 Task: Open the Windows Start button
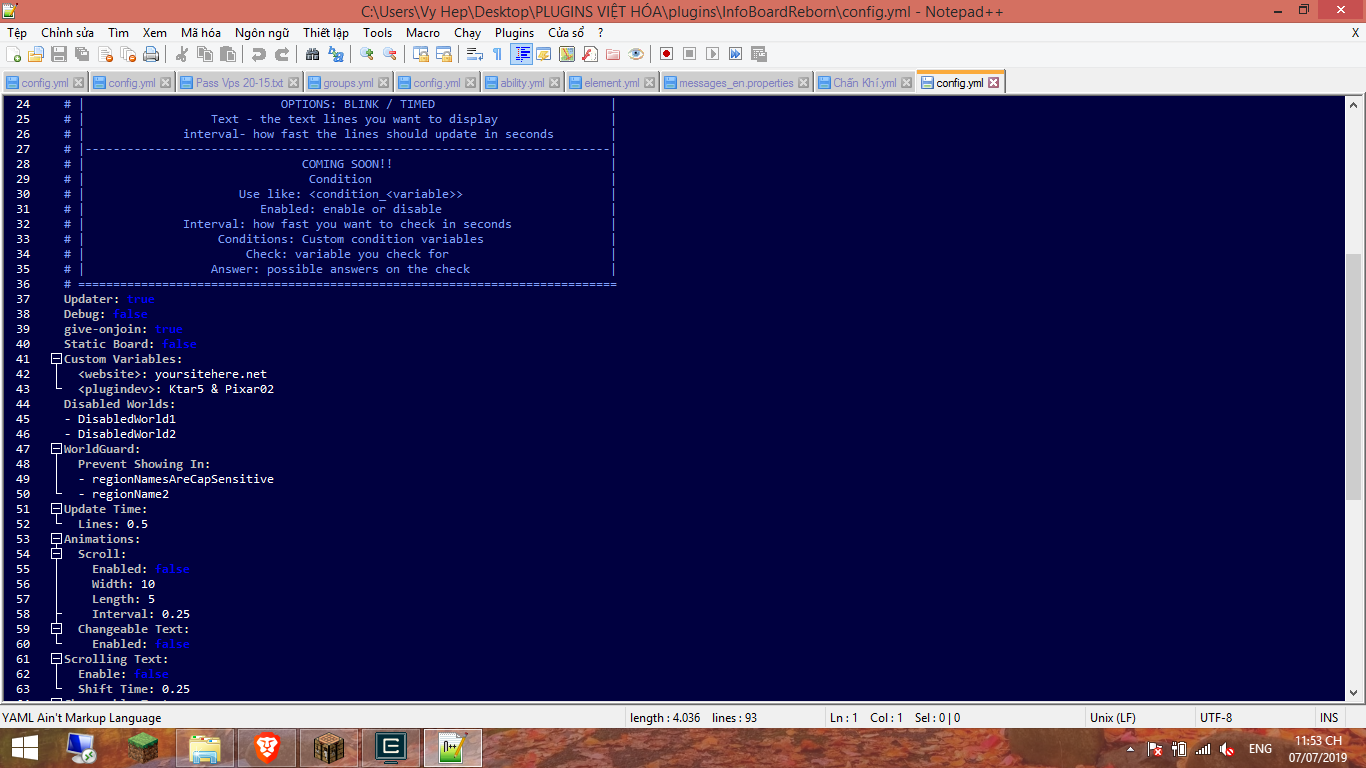coord(24,748)
